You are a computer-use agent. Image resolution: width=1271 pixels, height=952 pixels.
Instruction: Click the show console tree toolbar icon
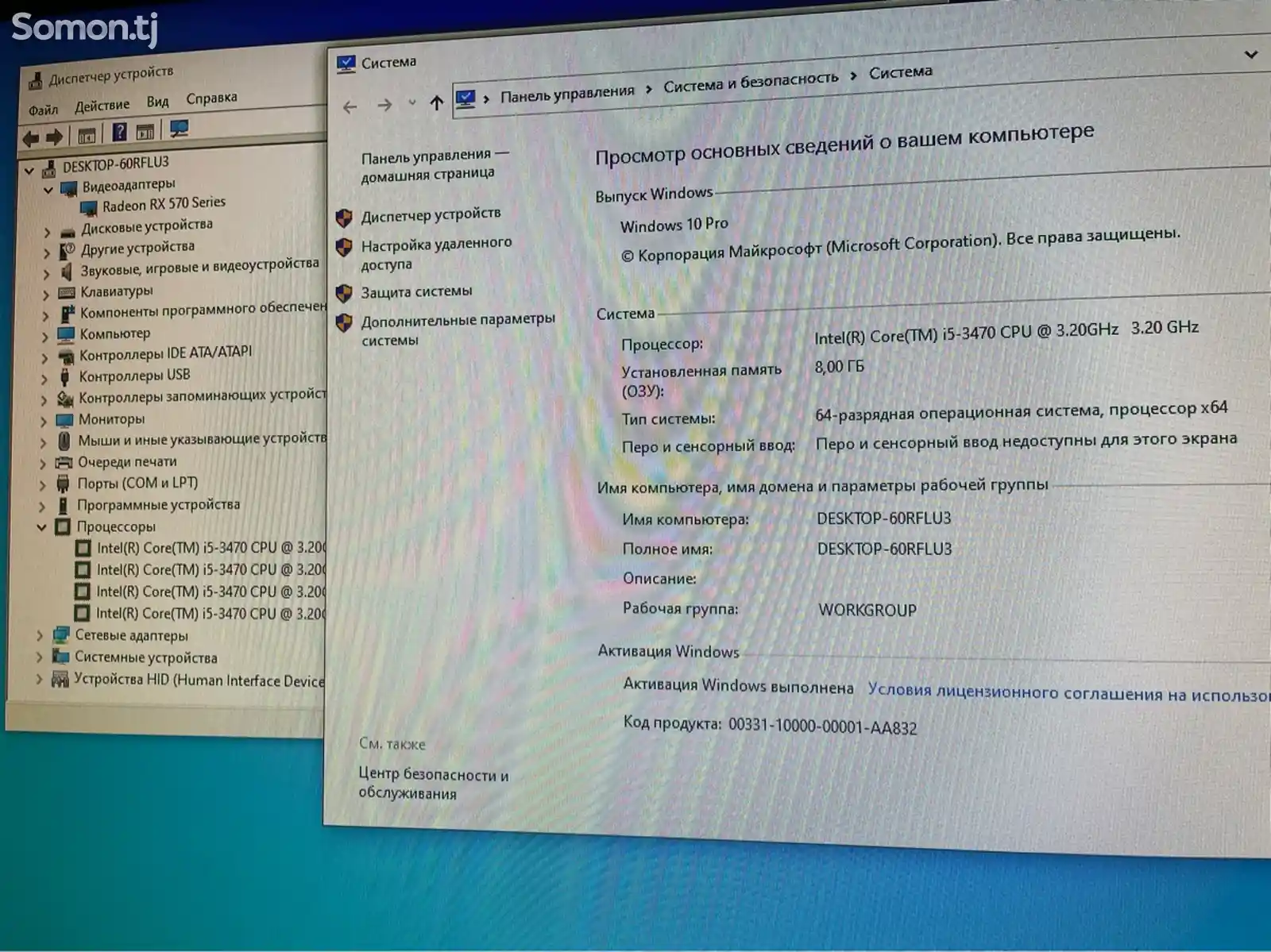(x=87, y=136)
